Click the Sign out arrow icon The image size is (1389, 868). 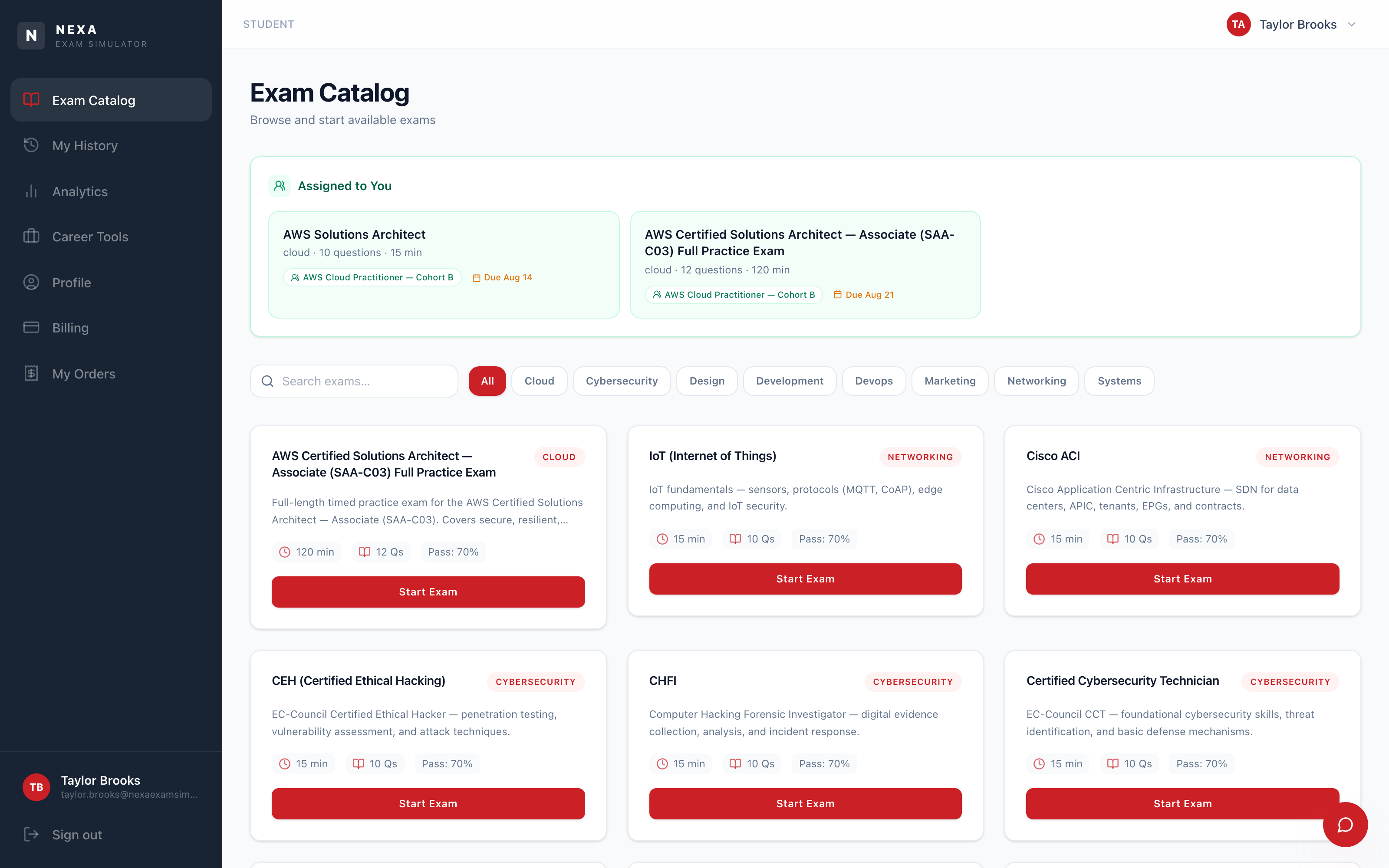(31, 834)
